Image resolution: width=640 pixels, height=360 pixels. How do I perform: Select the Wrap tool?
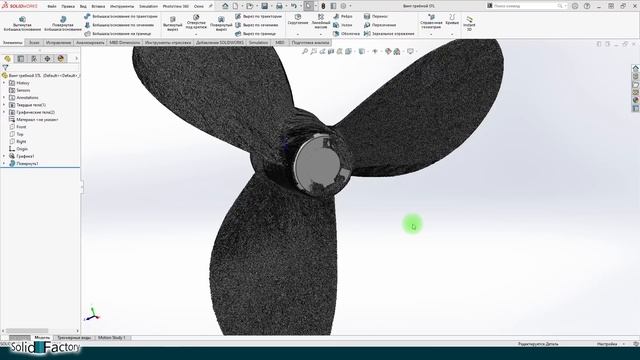click(x=376, y=16)
